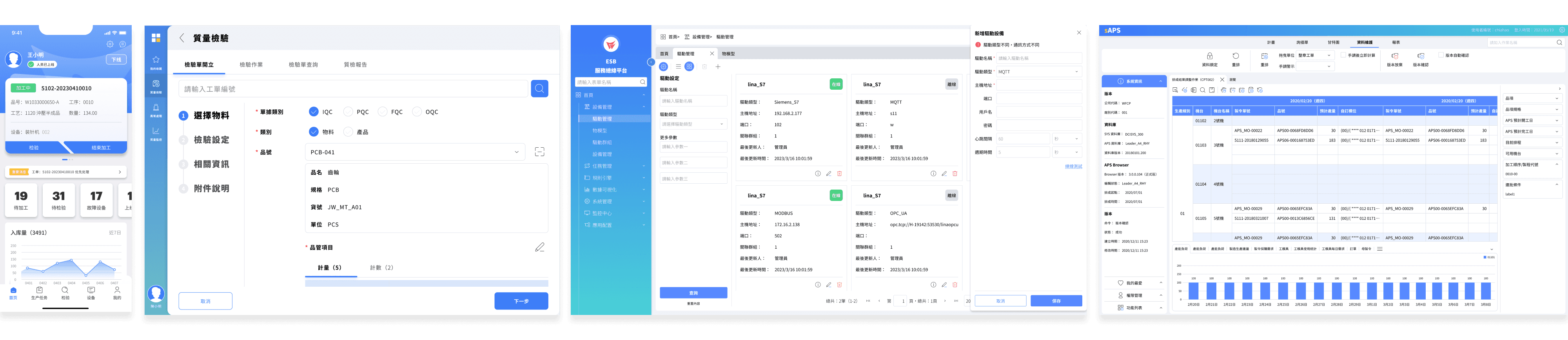Open the 驅動類型 filter dropdown
Viewport: 1568px width, 340px height.
(693, 124)
